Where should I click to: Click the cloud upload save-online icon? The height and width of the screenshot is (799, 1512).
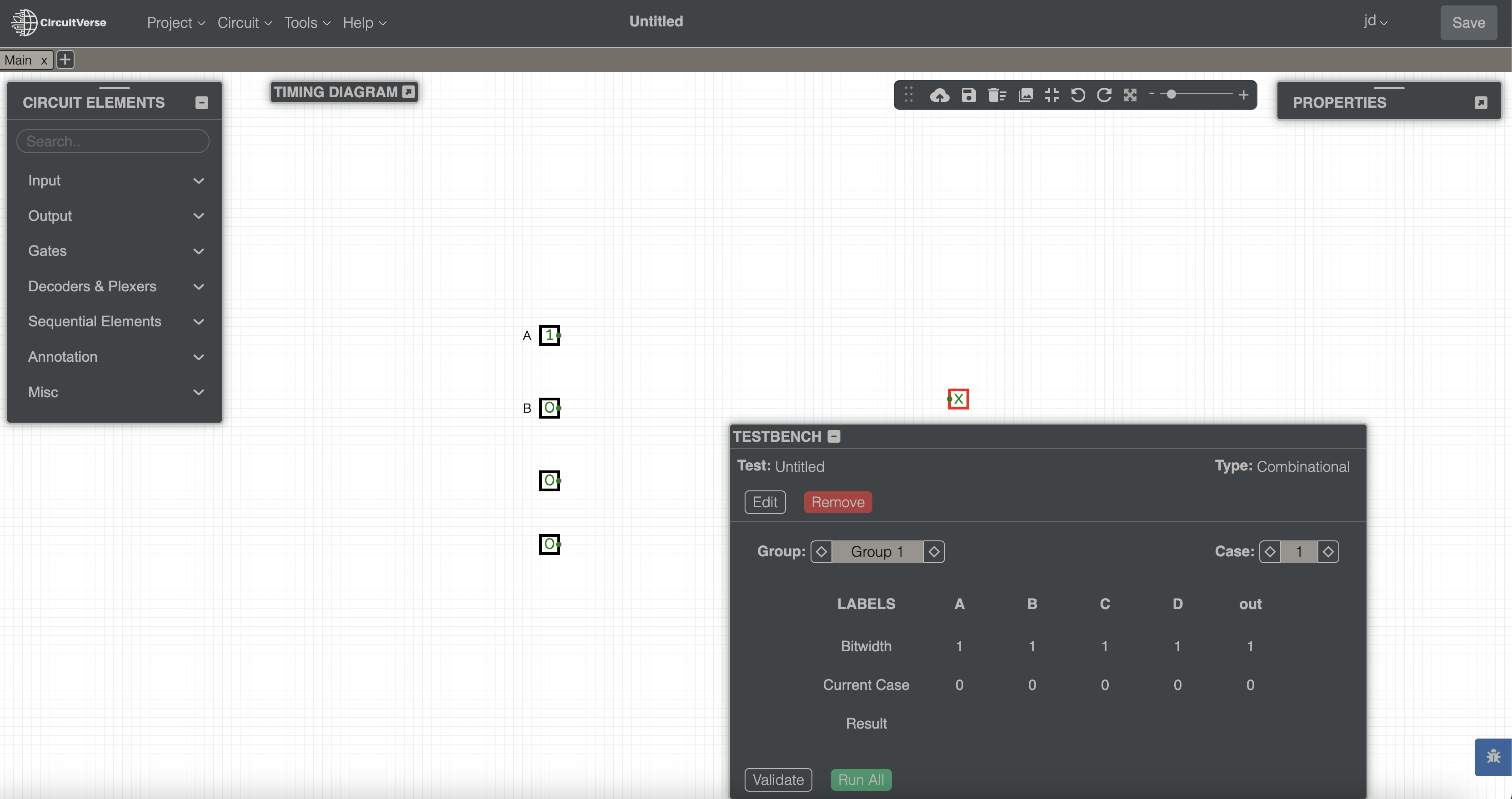[939, 95]
